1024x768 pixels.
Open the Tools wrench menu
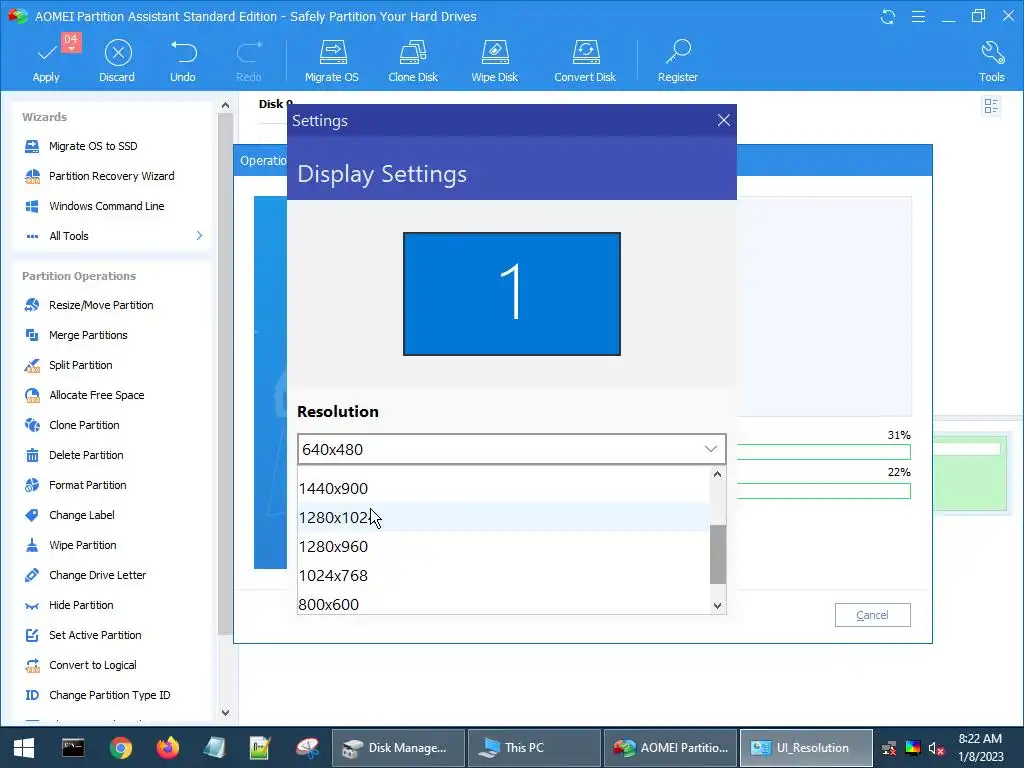[x=991, y=60]
